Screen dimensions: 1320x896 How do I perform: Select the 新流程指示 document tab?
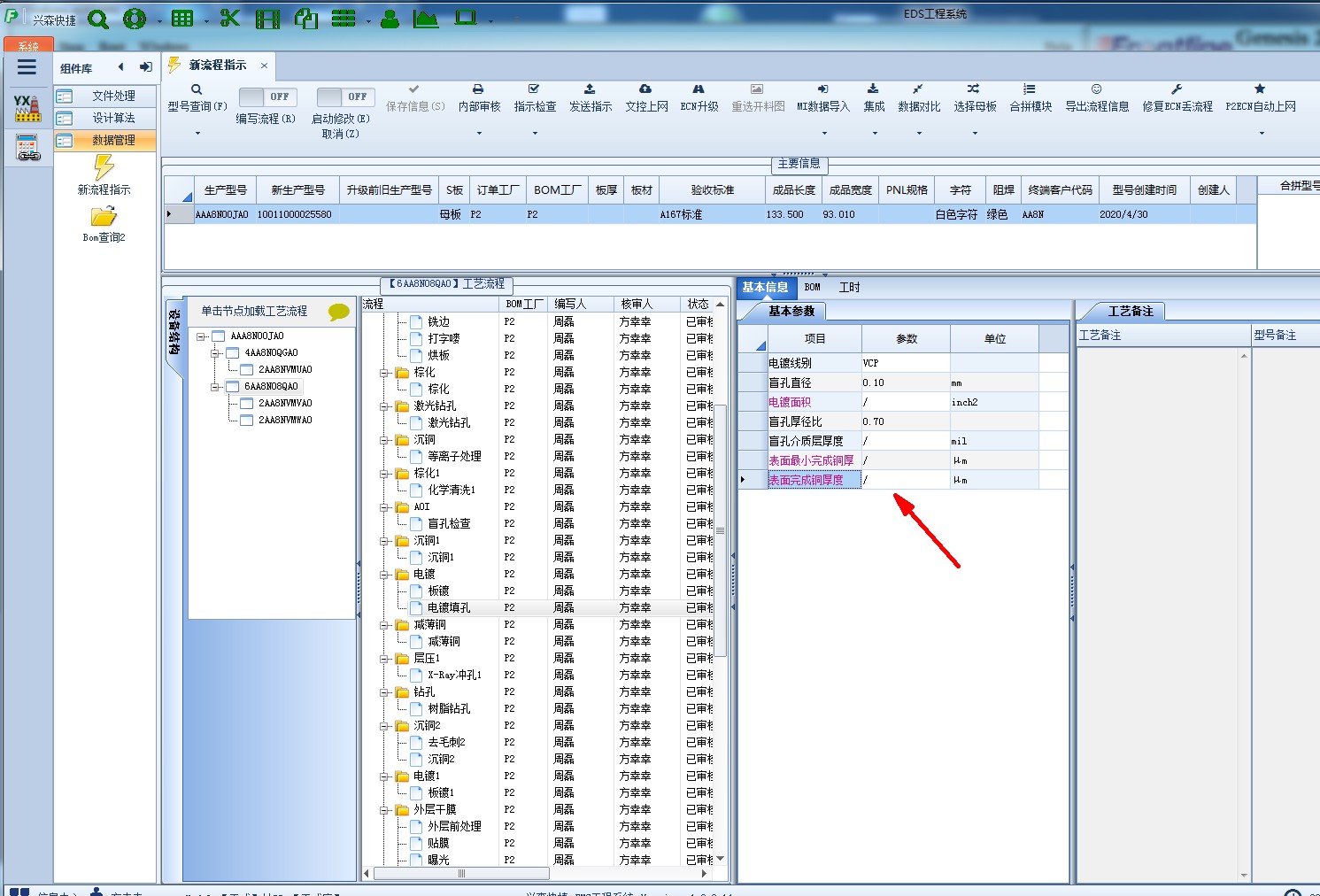(x=218, y=66)
